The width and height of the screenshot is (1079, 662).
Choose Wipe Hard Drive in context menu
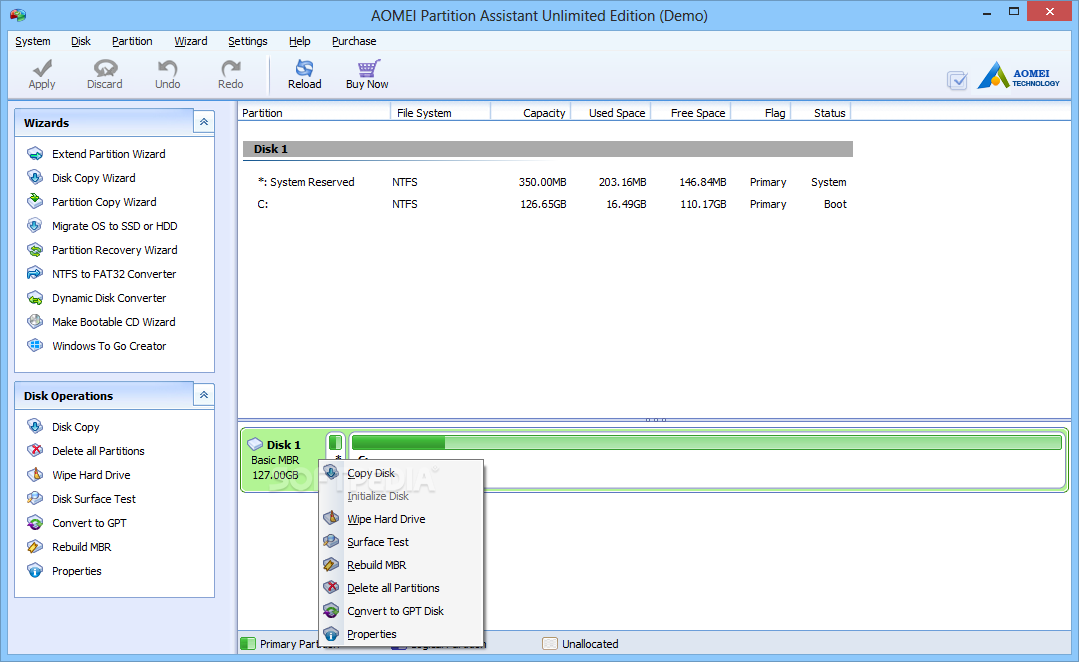click(x=402, y=519)
